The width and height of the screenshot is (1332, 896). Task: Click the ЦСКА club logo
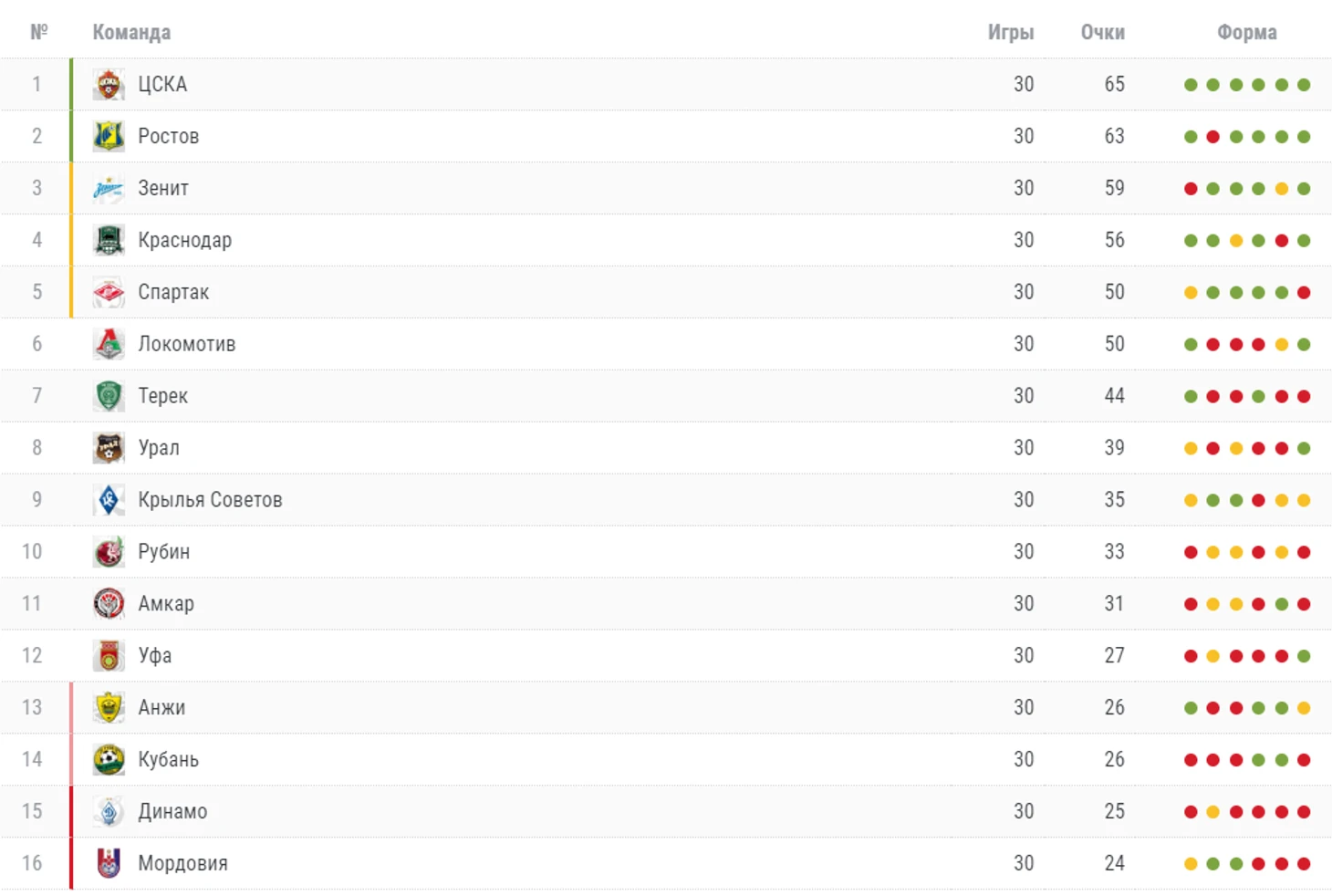[109, 85]
